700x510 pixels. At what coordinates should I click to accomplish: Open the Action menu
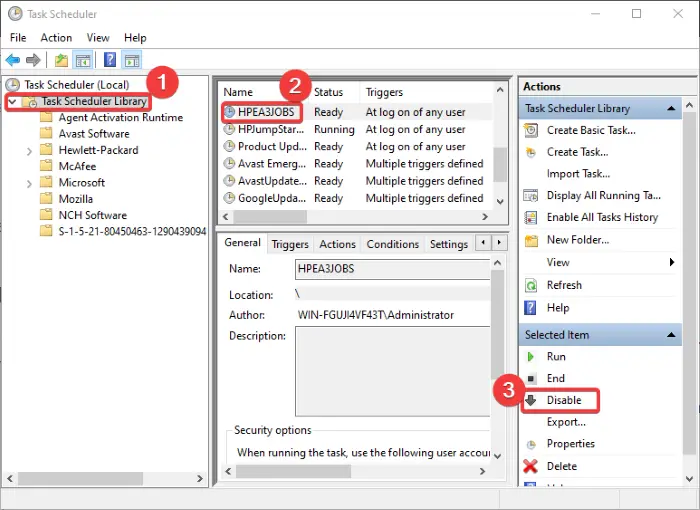(x=56, y=38)
